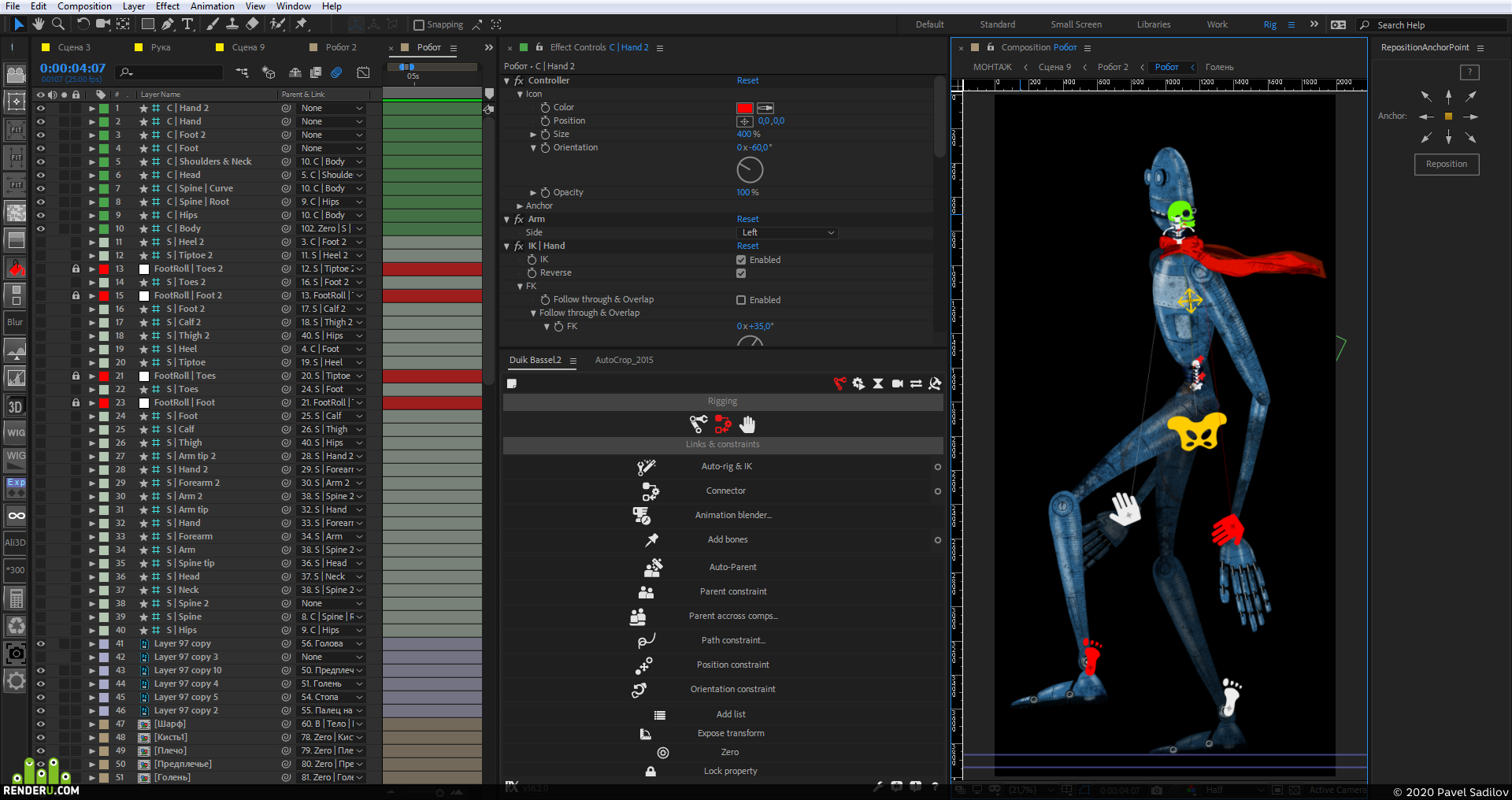Hide the C | Hand 2 layer
1512x800 pixels.
click(41, 109)
